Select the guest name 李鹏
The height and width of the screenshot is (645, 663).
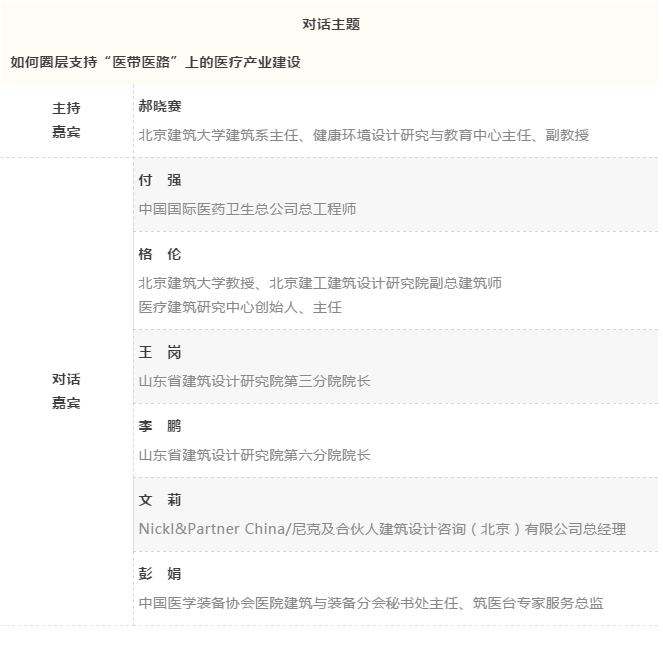point(160,426)
